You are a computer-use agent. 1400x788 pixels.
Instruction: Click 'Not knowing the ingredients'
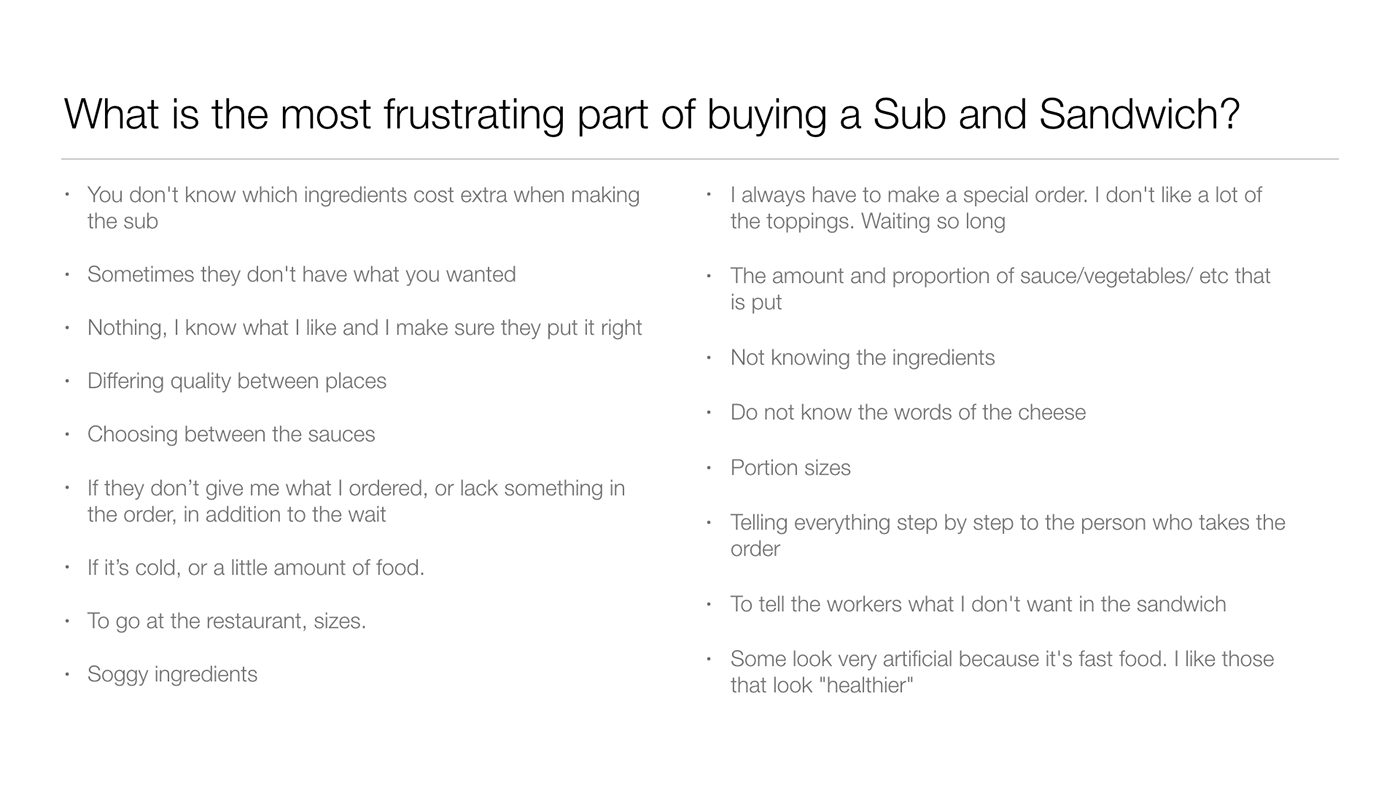pyautogui.click(x=862, y=358)
